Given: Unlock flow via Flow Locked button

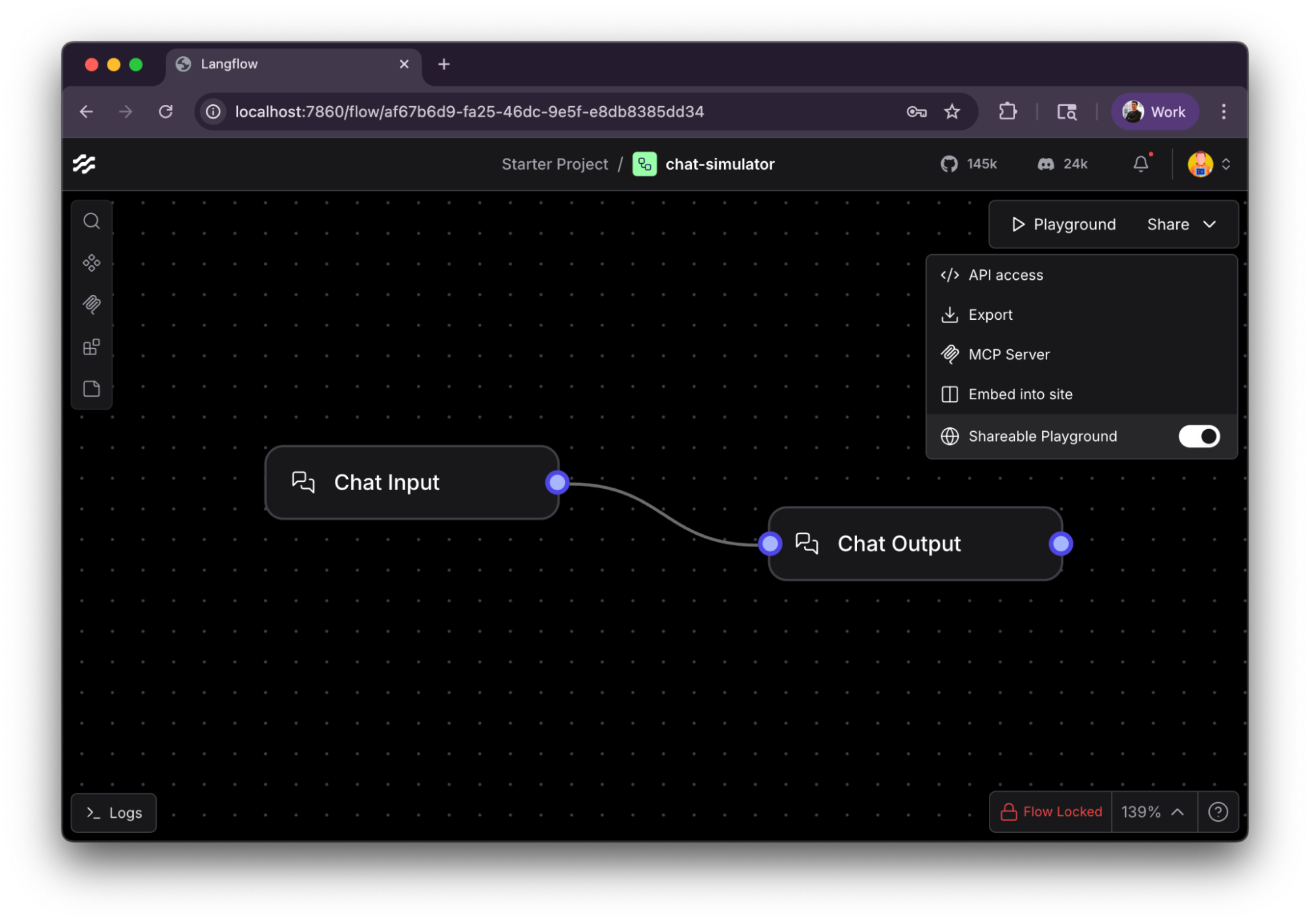Looking at the screenshot, I should click(1050, 812).
